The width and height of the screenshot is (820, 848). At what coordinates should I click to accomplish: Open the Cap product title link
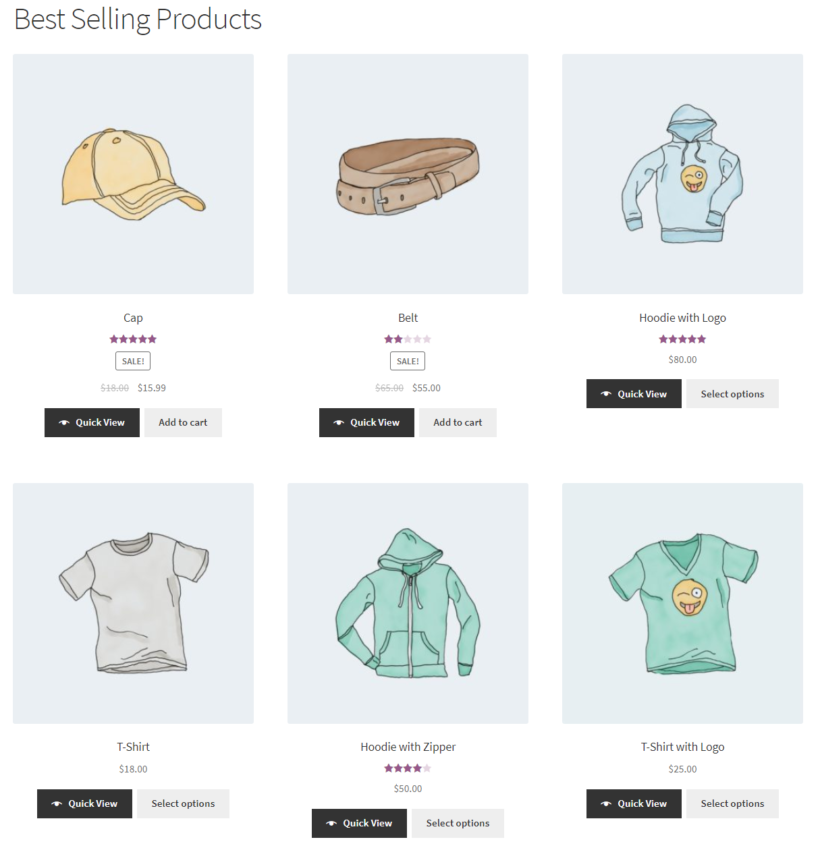(x=133, y=317)
